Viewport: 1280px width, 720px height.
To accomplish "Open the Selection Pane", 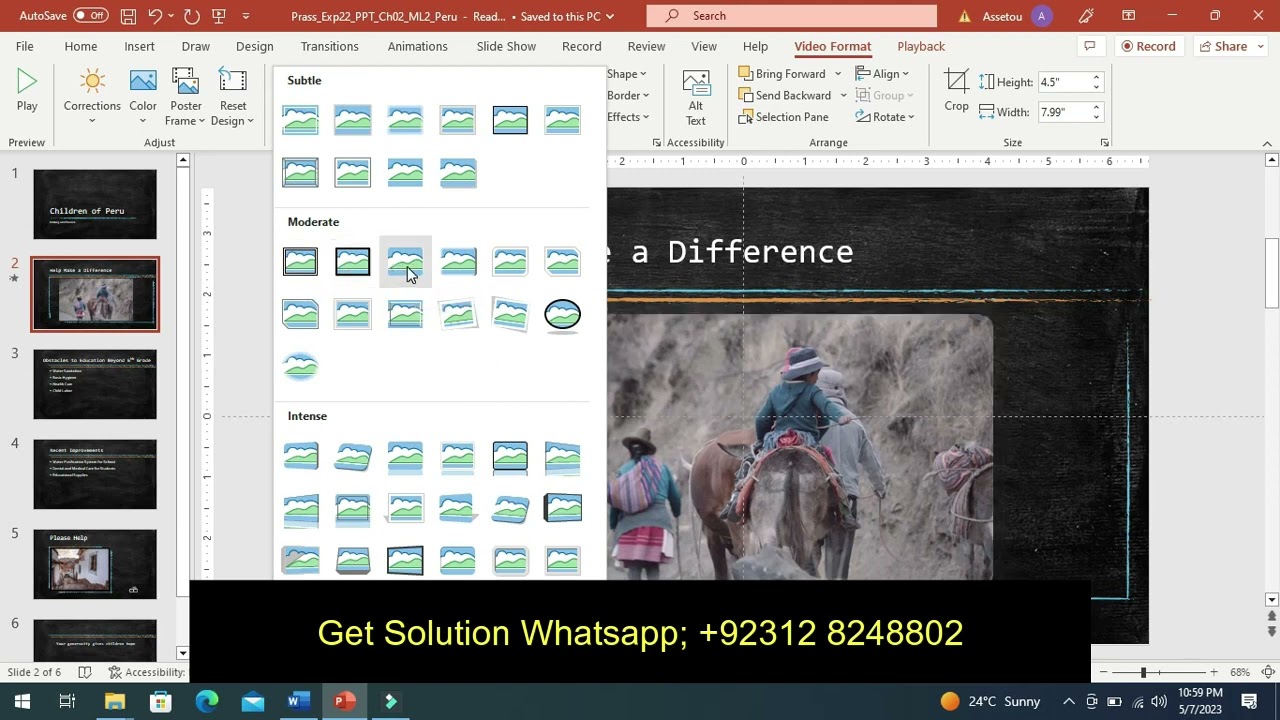I will pos(783,117).
